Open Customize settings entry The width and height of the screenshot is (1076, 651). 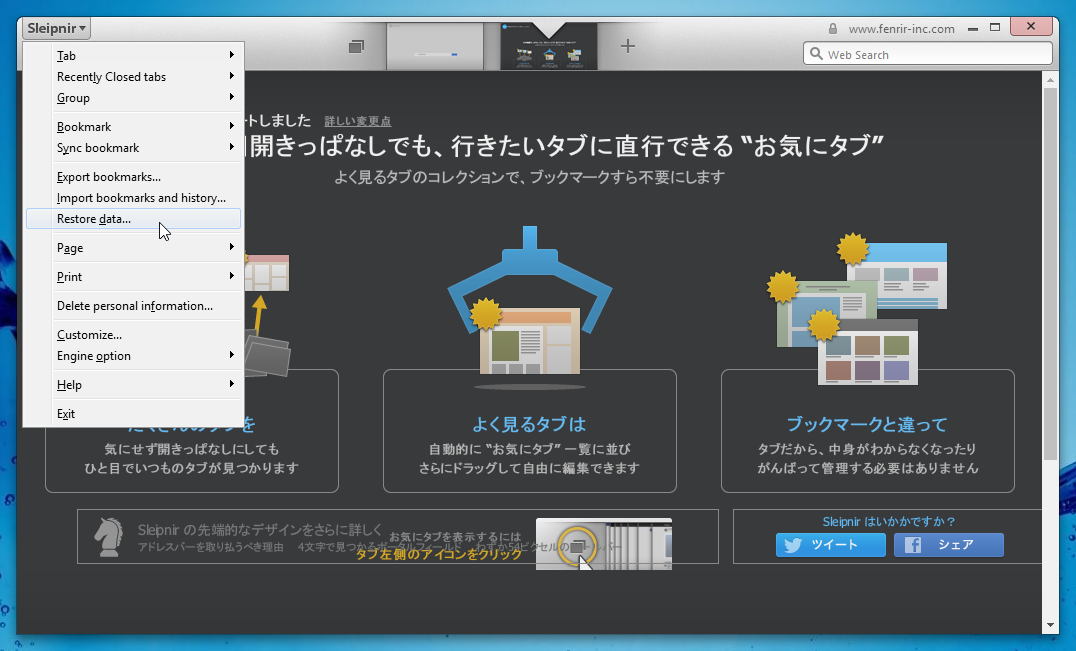tap(134, 335)
